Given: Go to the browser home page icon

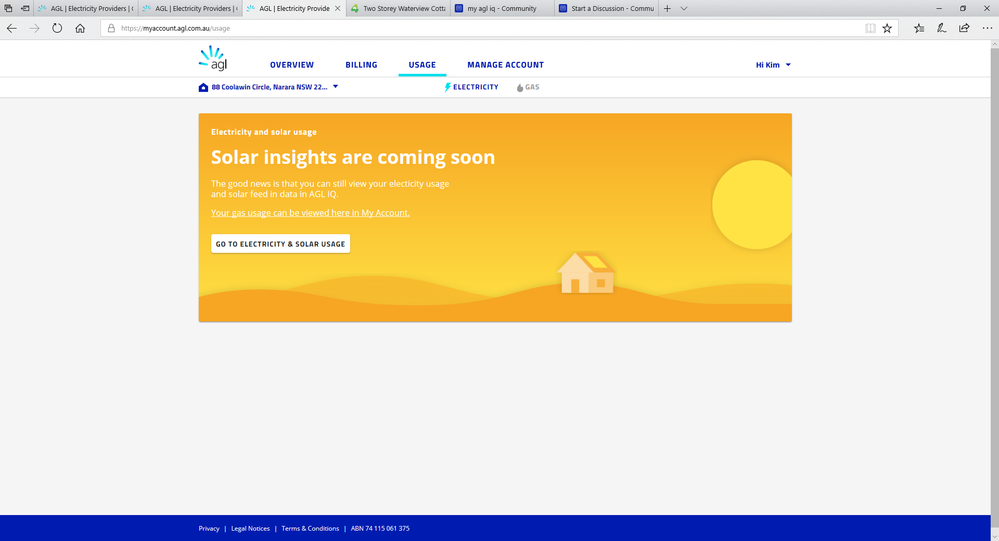Looking at the screenshot, I should 80,28.
